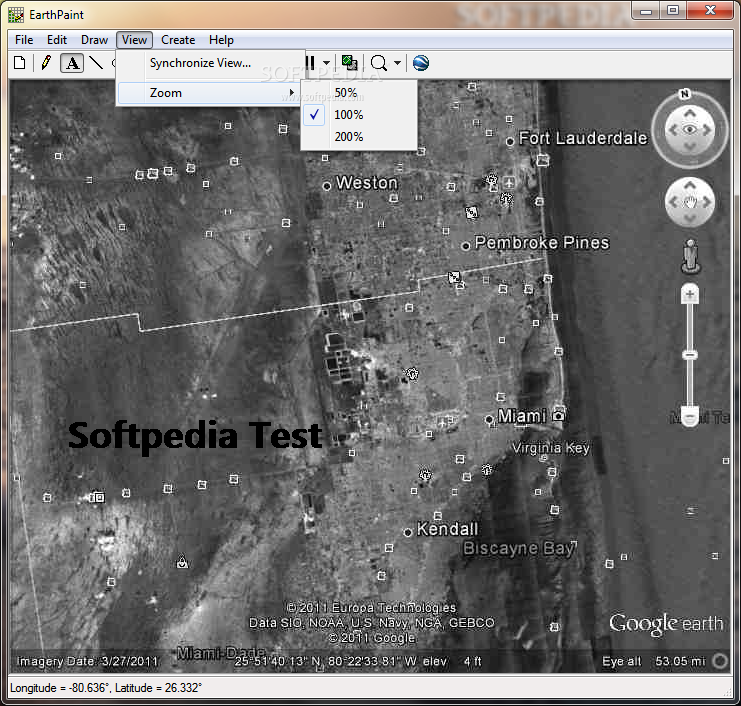The width and height of the screenshot is (741, 706).
Task: Click the Street View pegman icon
Action: coord(691,256)
